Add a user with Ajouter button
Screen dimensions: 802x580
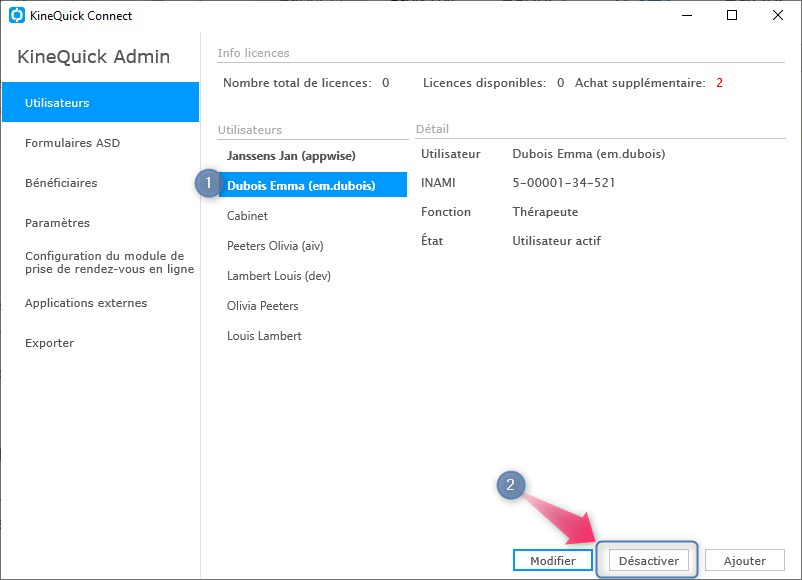745,560
